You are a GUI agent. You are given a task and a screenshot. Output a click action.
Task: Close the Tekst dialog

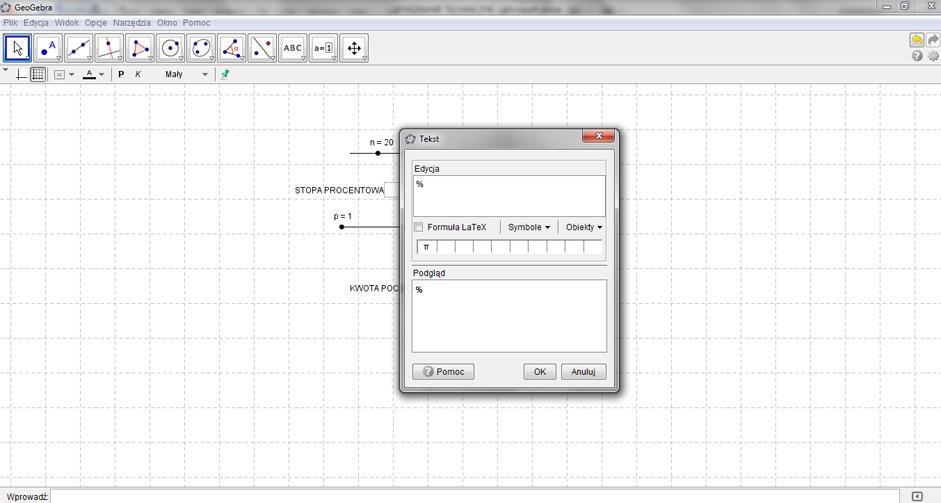click(x=598, y=136)
